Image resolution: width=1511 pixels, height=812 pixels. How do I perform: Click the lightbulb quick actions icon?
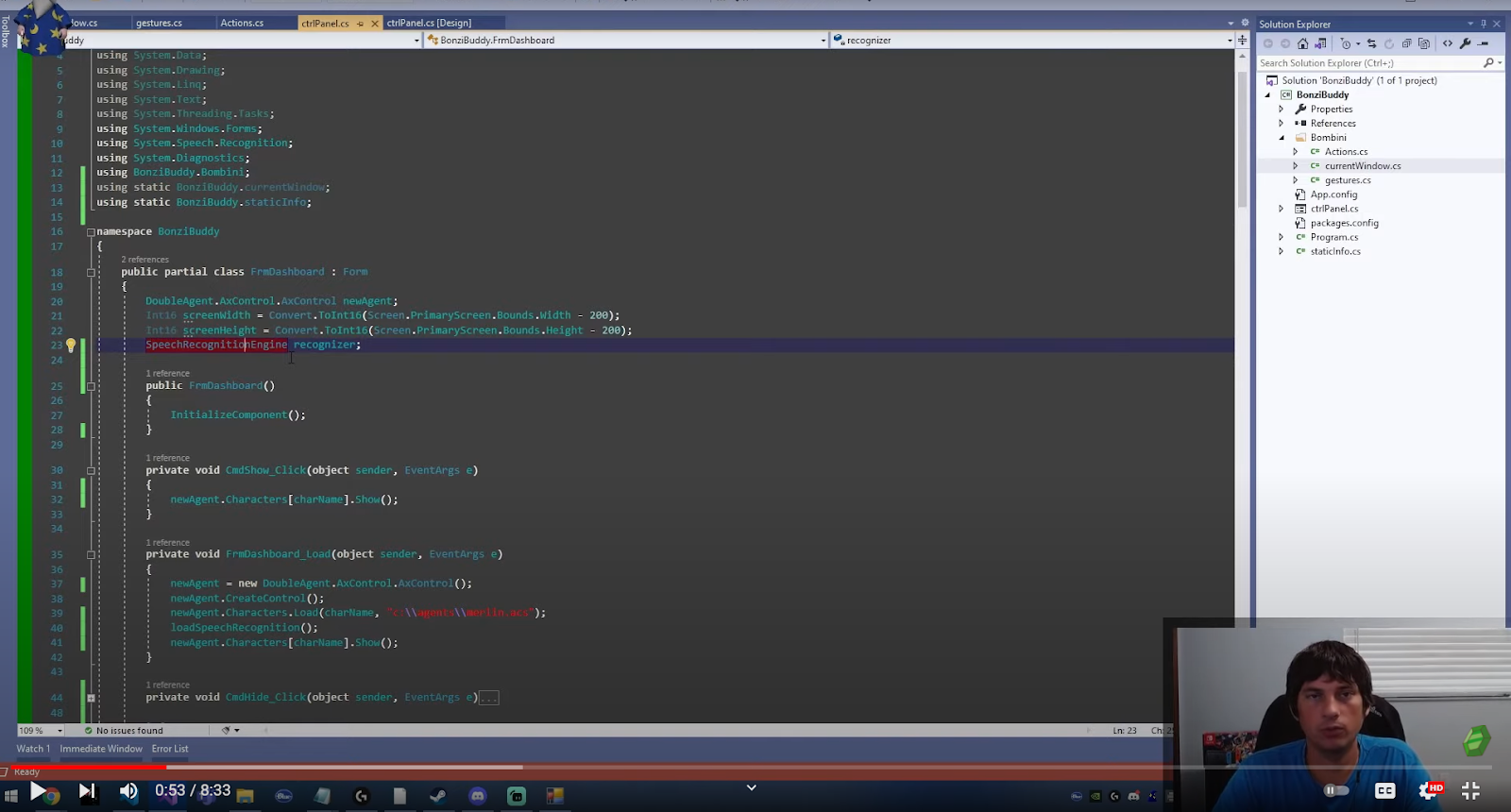click(x=70, y=345)
